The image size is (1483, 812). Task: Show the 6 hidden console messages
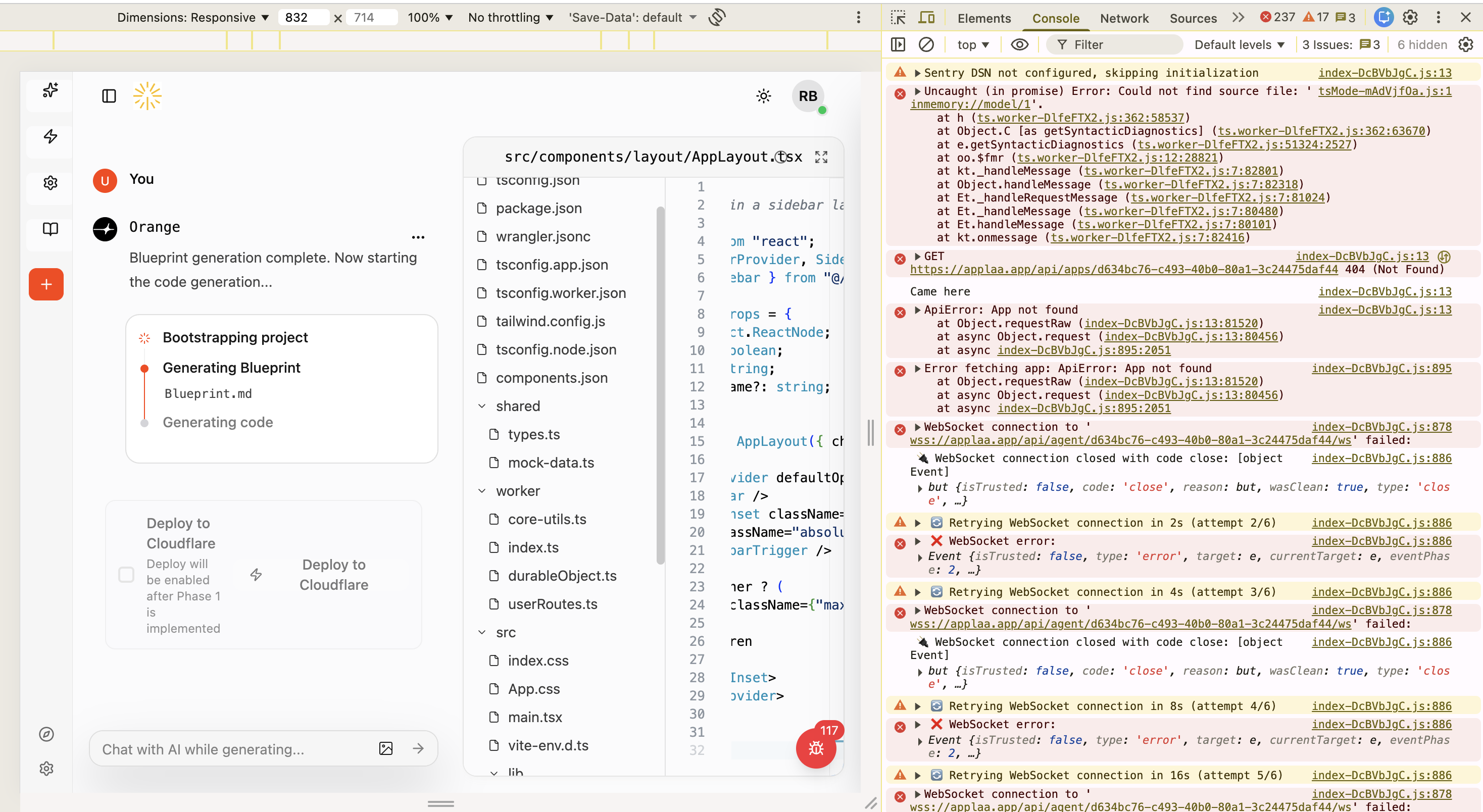point(1421,44)
